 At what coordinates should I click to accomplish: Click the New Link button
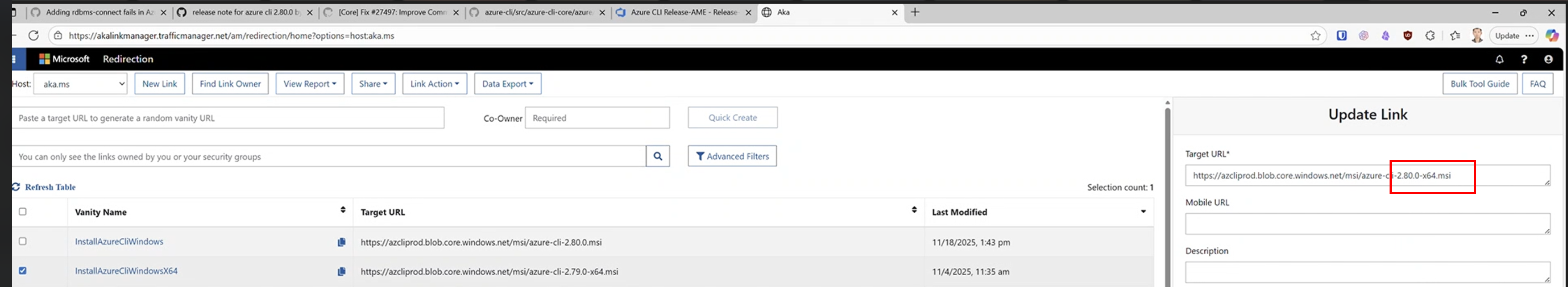point(159,84)
